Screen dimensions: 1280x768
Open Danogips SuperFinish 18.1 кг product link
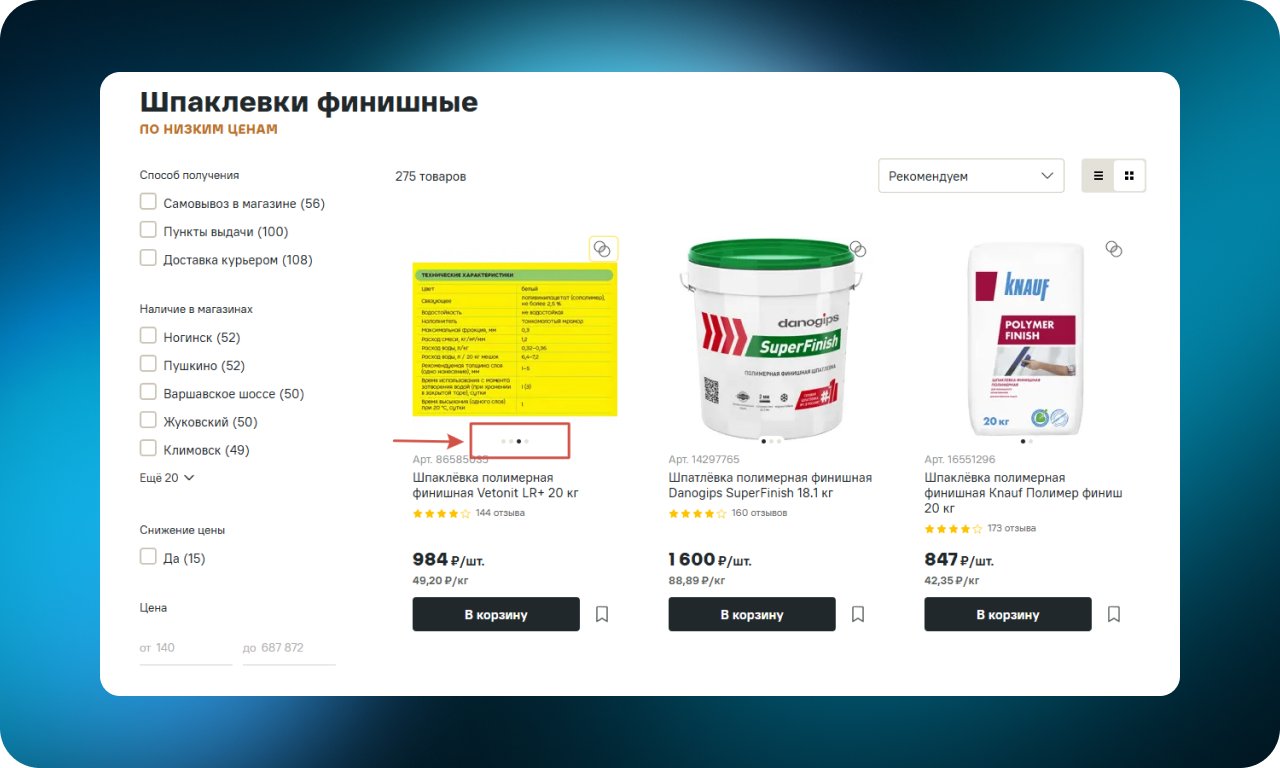click(x=770, y=485)
